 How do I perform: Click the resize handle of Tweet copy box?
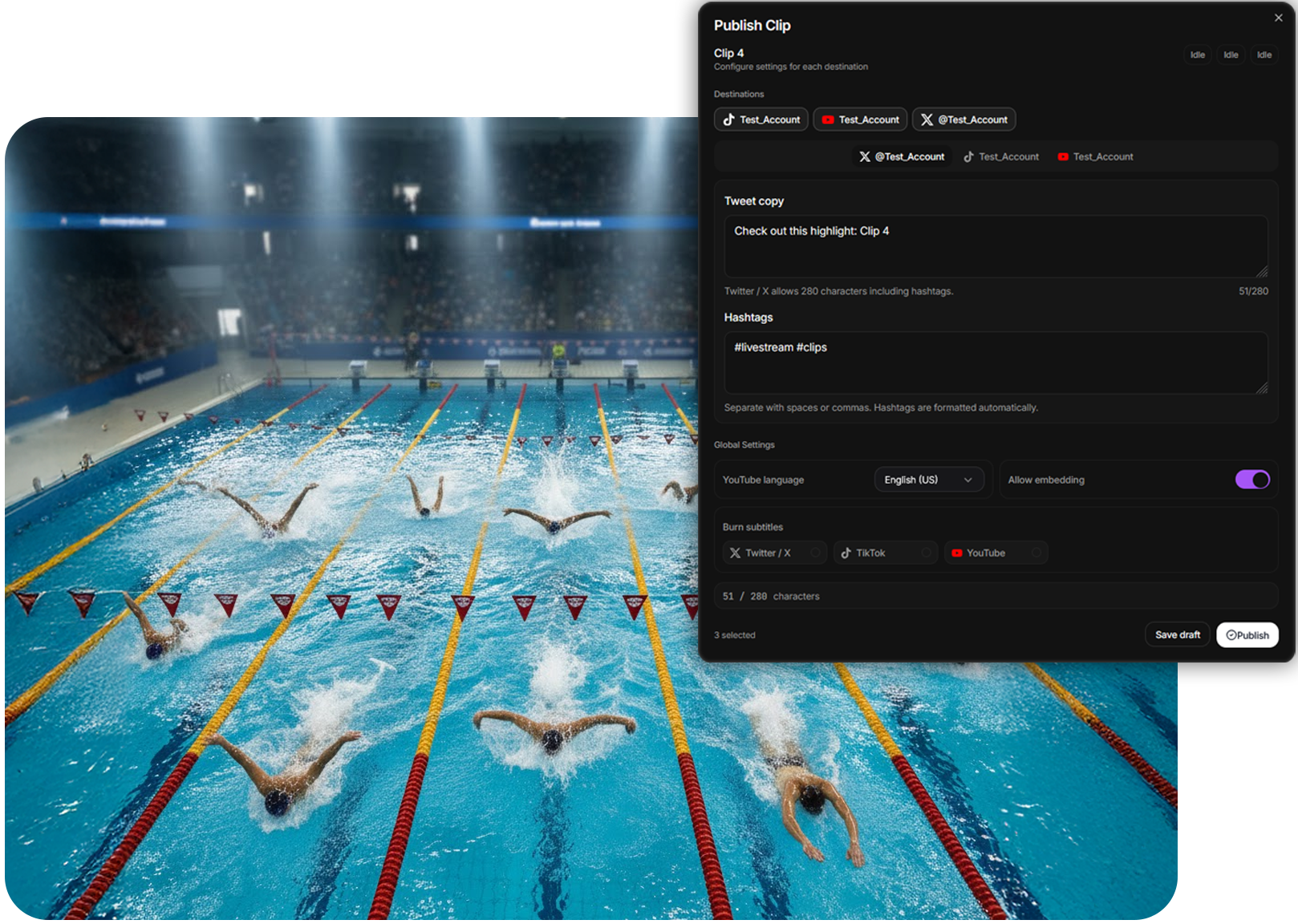1262,272
